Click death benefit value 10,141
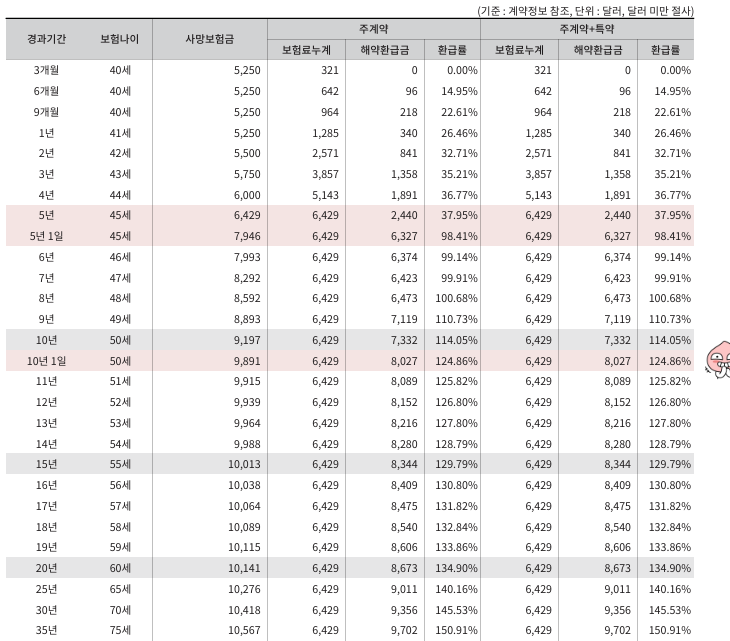Screen dimensions: 730x641 244,568
